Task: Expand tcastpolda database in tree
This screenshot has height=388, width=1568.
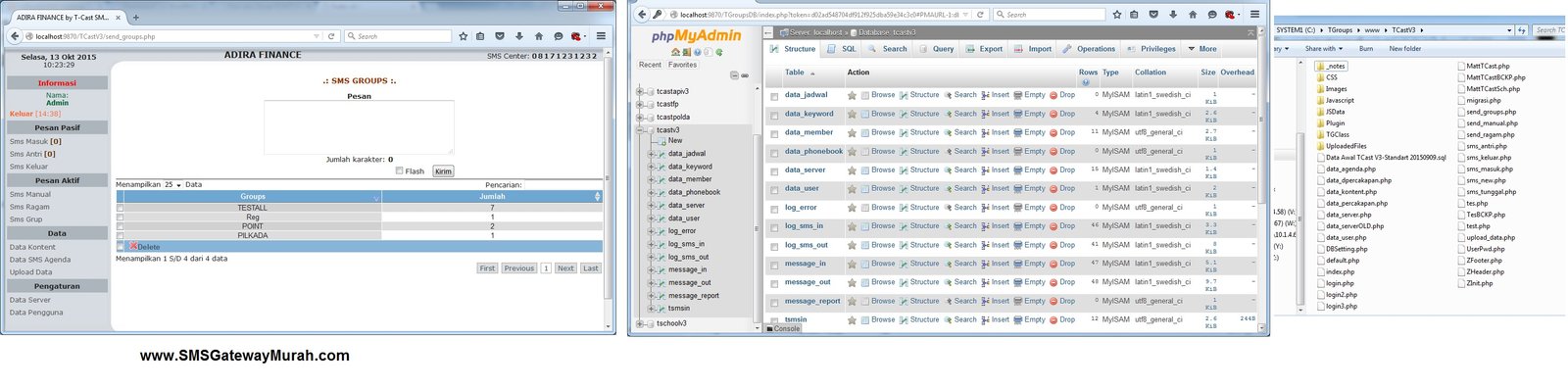Action: [x=640, y=117]
